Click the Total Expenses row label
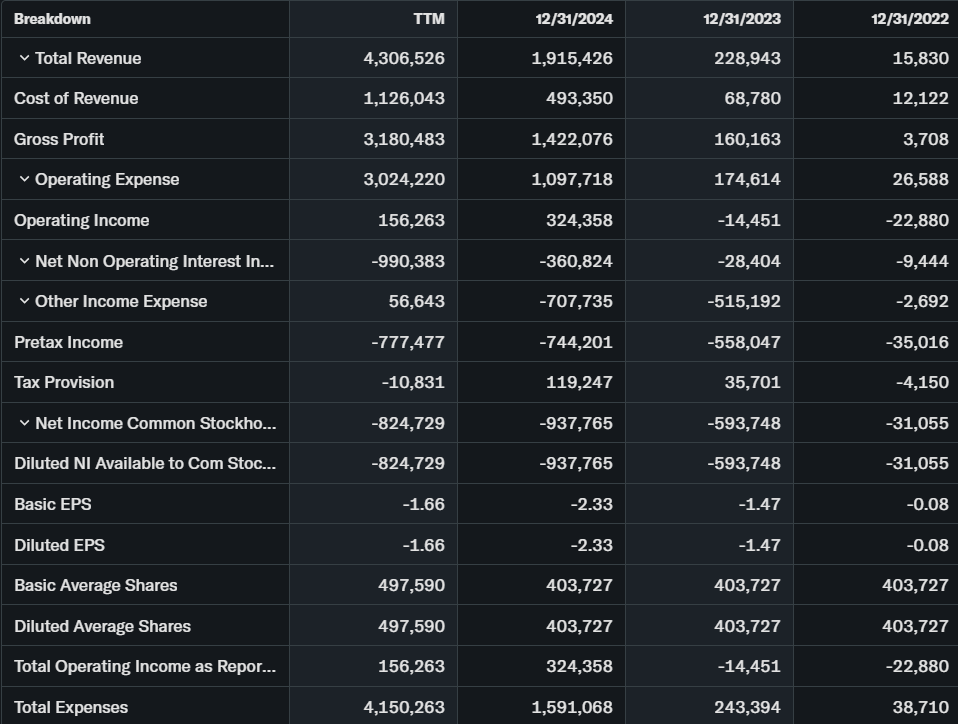This screenshot has width=958, height=724. tap(71, 707)
